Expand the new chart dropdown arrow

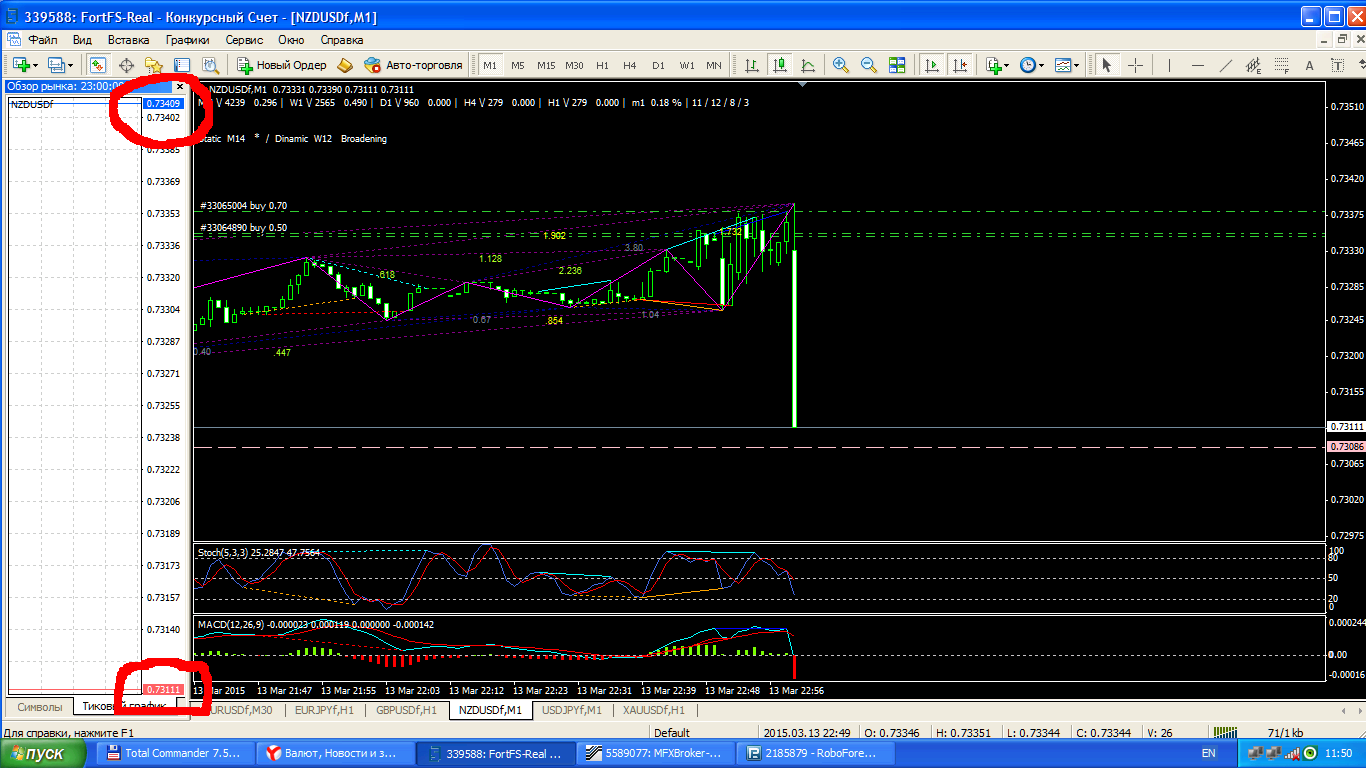(37, 65)
